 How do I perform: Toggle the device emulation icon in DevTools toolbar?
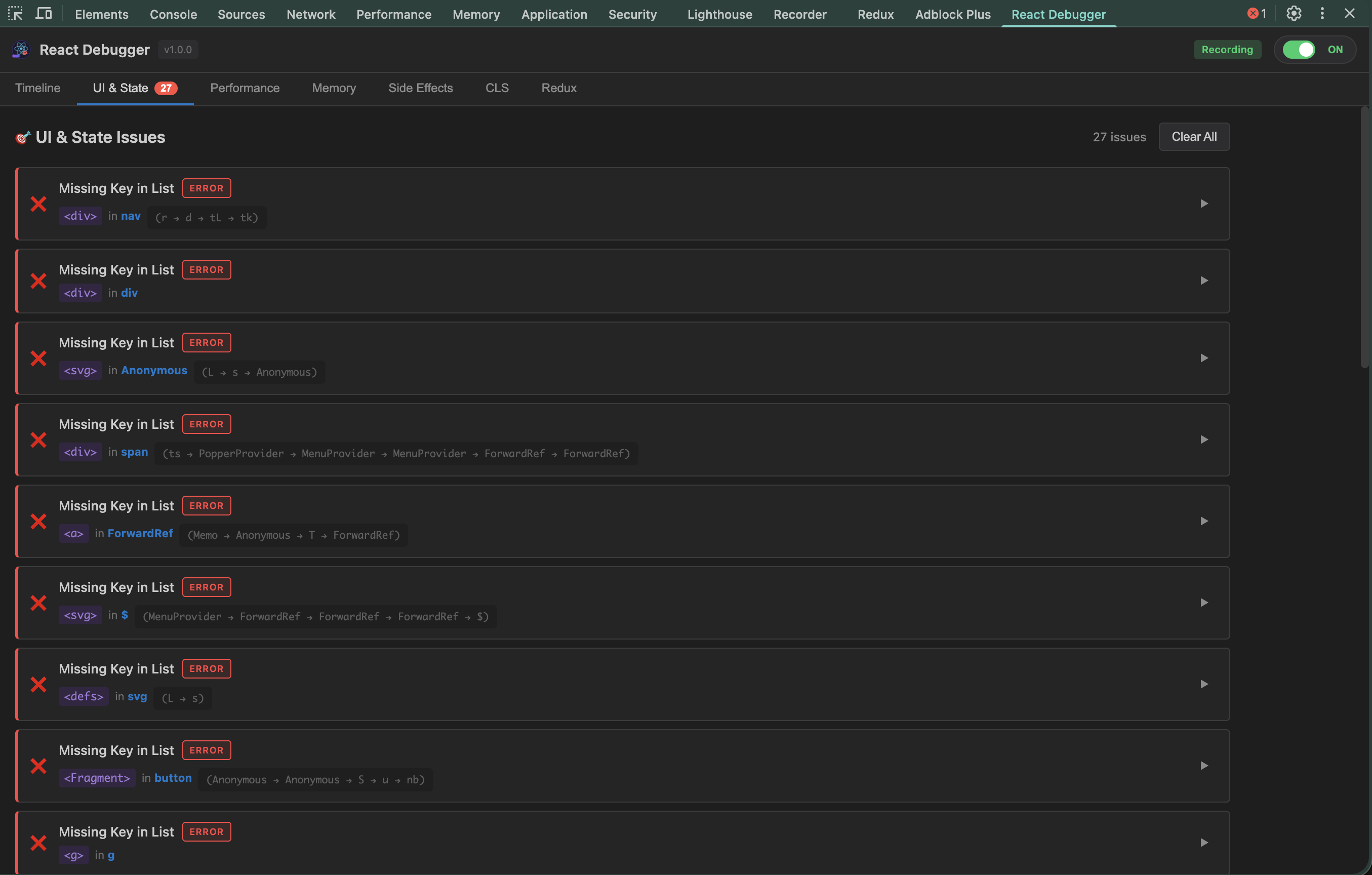44,14
